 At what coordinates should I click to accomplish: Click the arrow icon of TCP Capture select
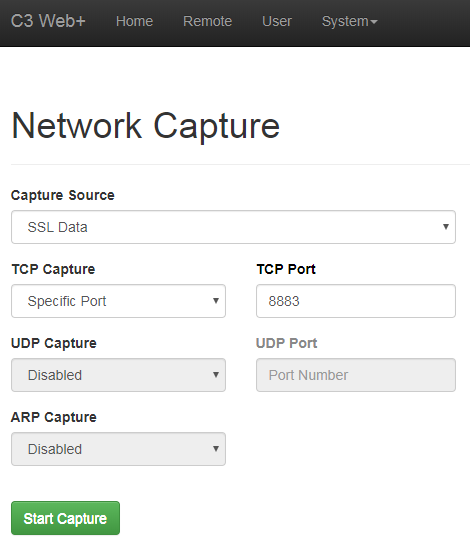pos(216,301)
